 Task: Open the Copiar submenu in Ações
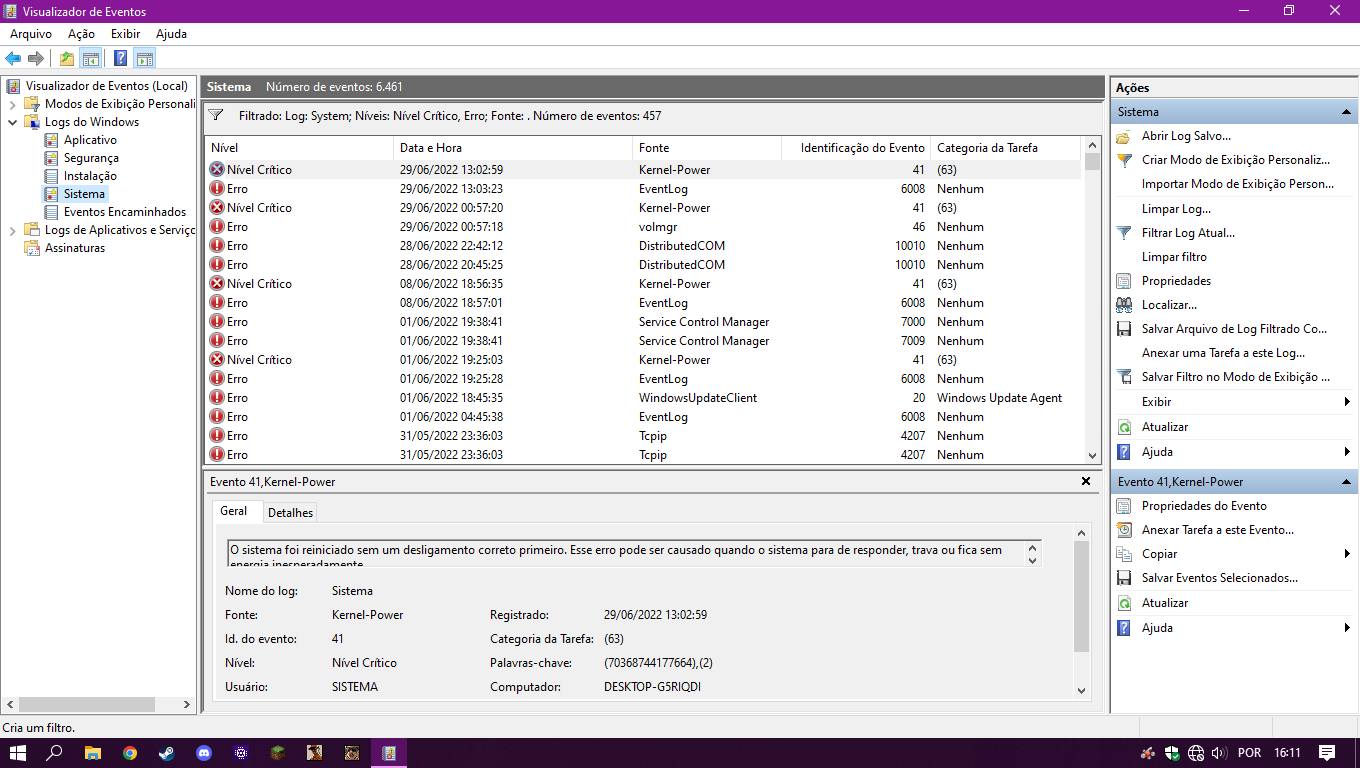click(x=1234, y=554)
